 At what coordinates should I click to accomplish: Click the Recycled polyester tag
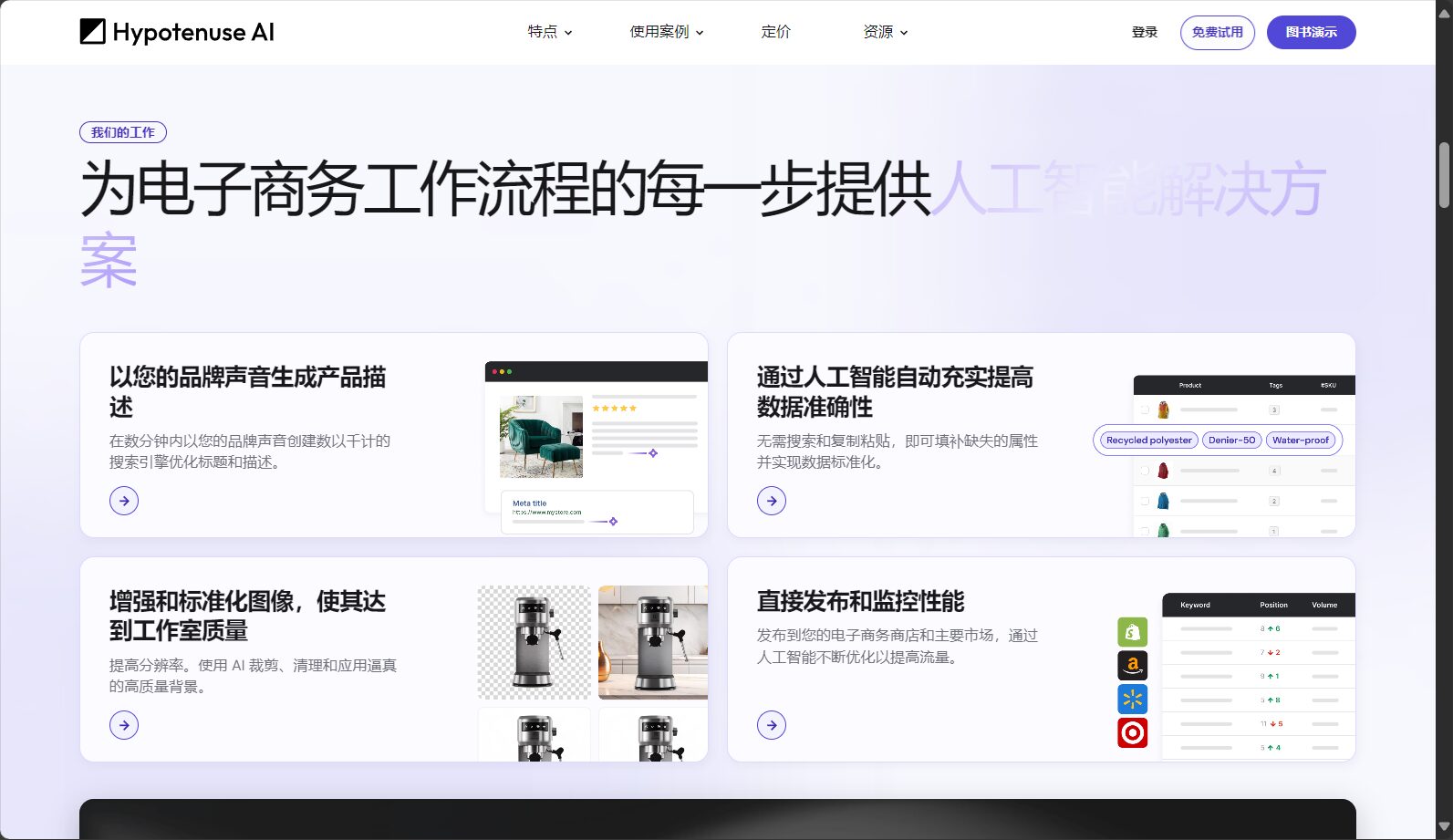click(1149, 440)
